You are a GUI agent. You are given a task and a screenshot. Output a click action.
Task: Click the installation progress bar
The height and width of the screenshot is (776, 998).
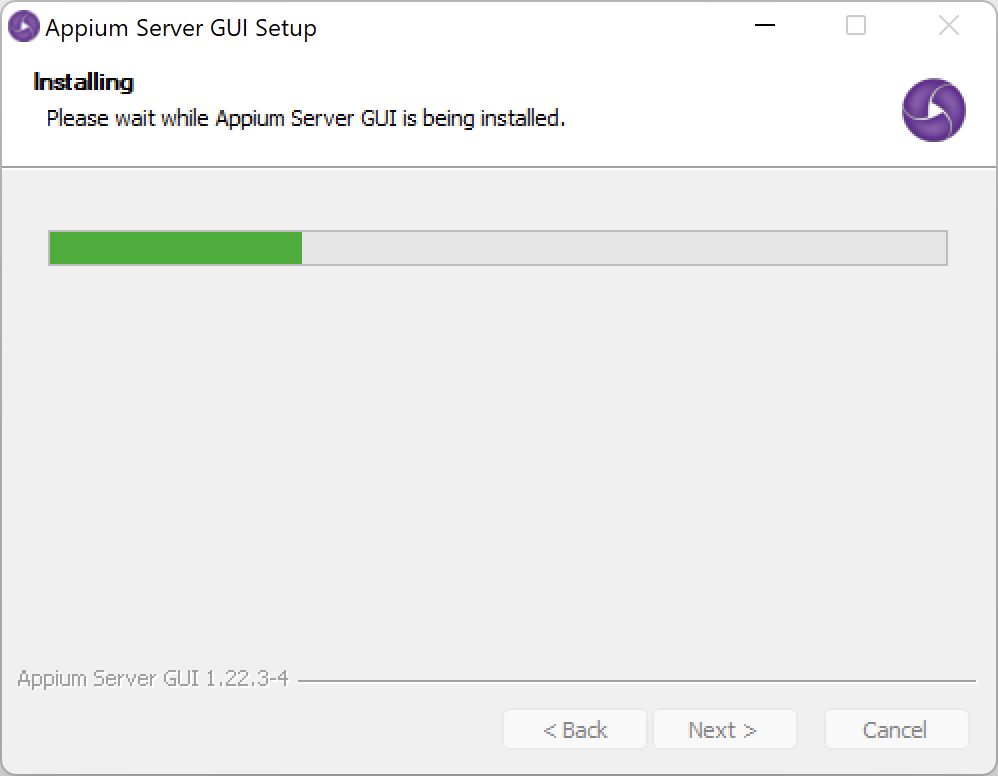[498, 248]
